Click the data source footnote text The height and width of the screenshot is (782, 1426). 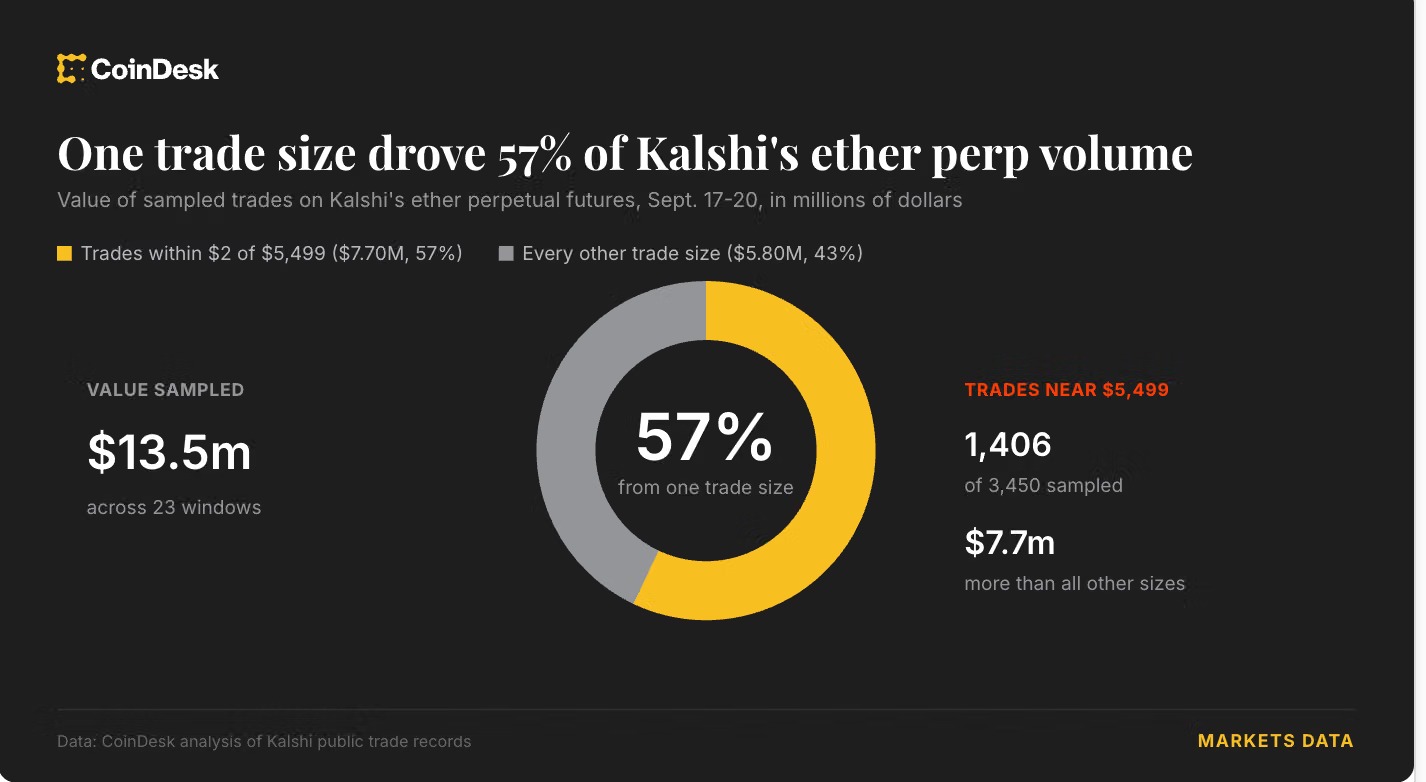click(264, 742)
